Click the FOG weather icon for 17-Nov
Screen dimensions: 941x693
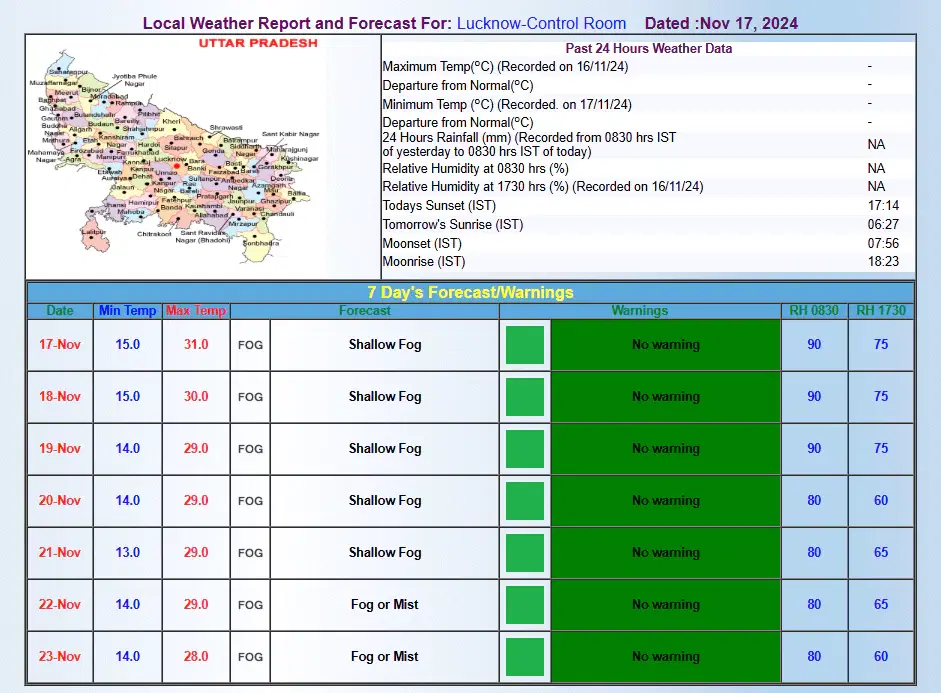point(250,345)
